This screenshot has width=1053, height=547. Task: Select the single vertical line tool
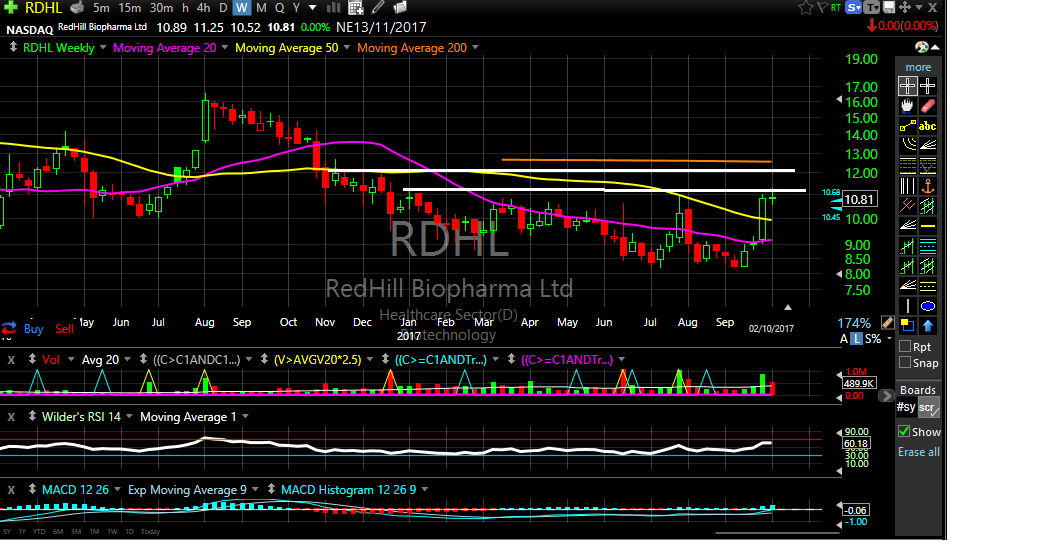point(907,307)
